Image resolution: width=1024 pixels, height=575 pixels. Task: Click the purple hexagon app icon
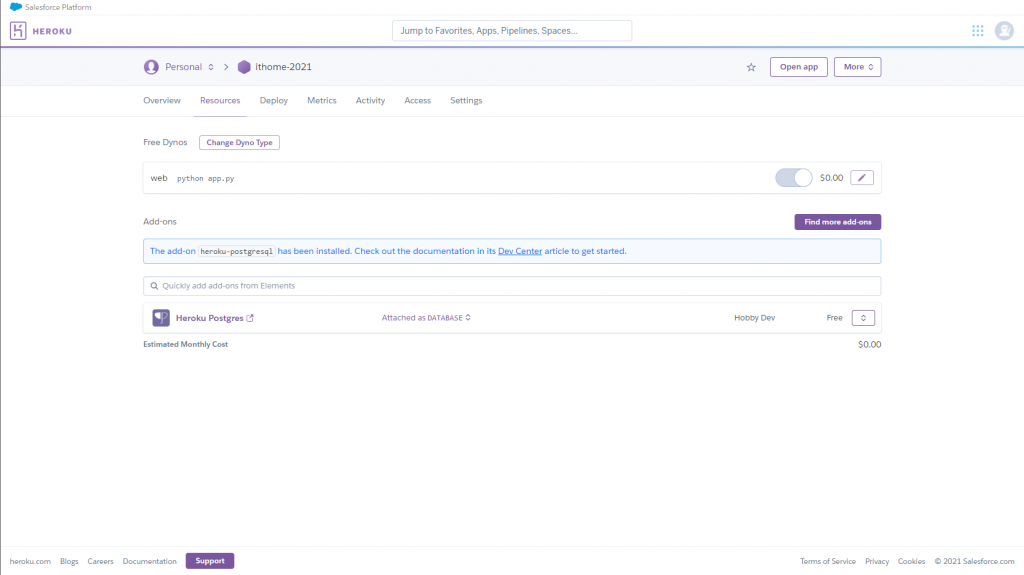point(244,67)
